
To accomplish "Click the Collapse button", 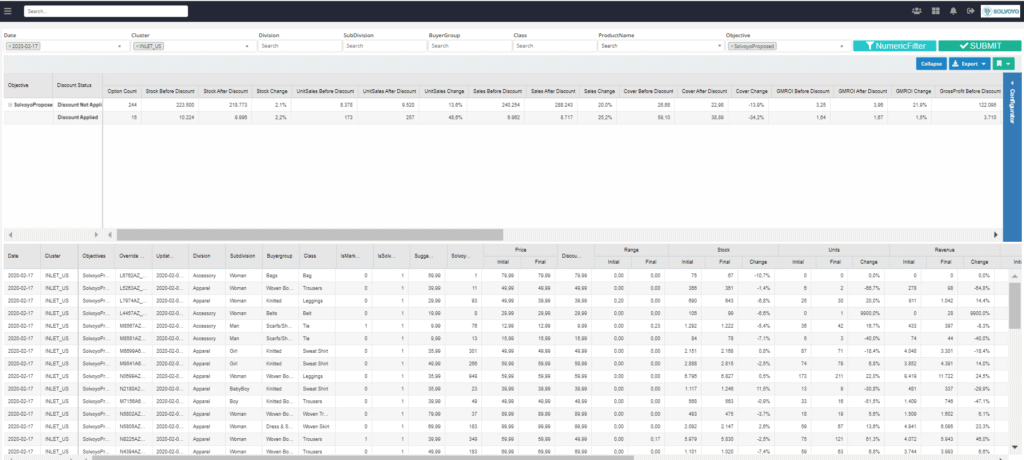I will (x=931, y=63).
